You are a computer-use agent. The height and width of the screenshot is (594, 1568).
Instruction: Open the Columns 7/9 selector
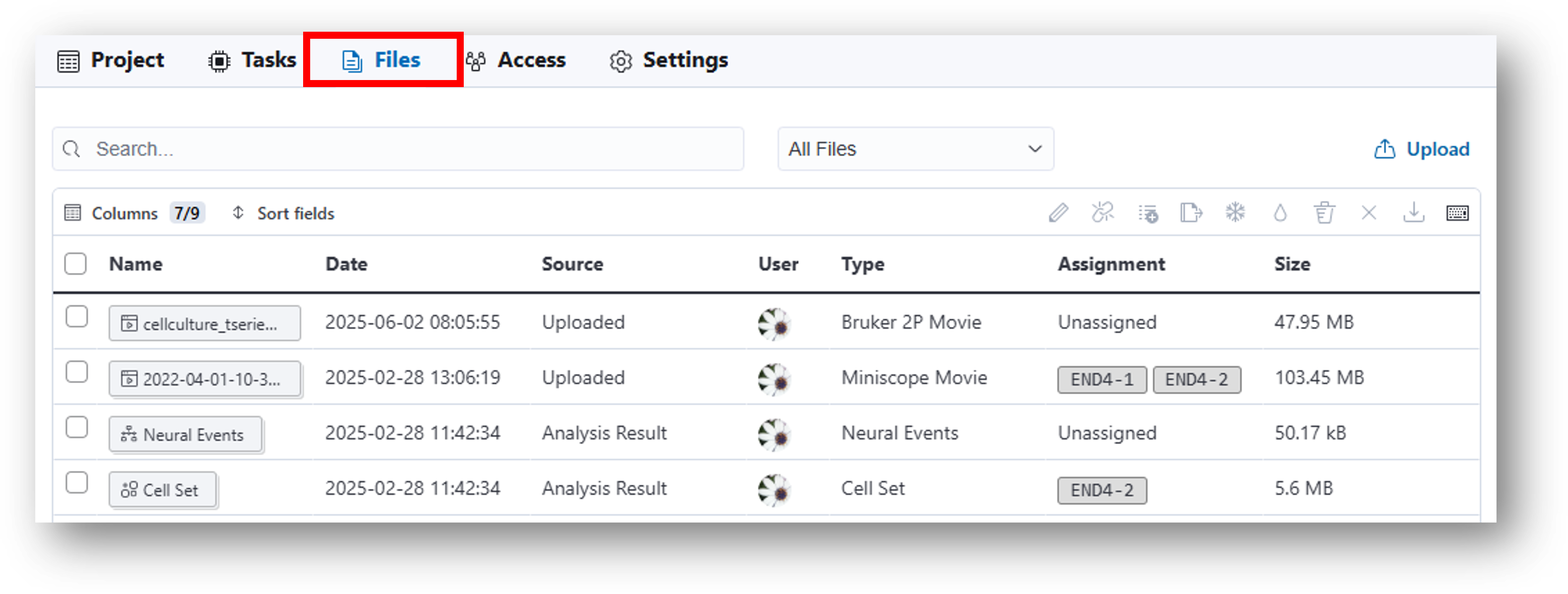134,213
